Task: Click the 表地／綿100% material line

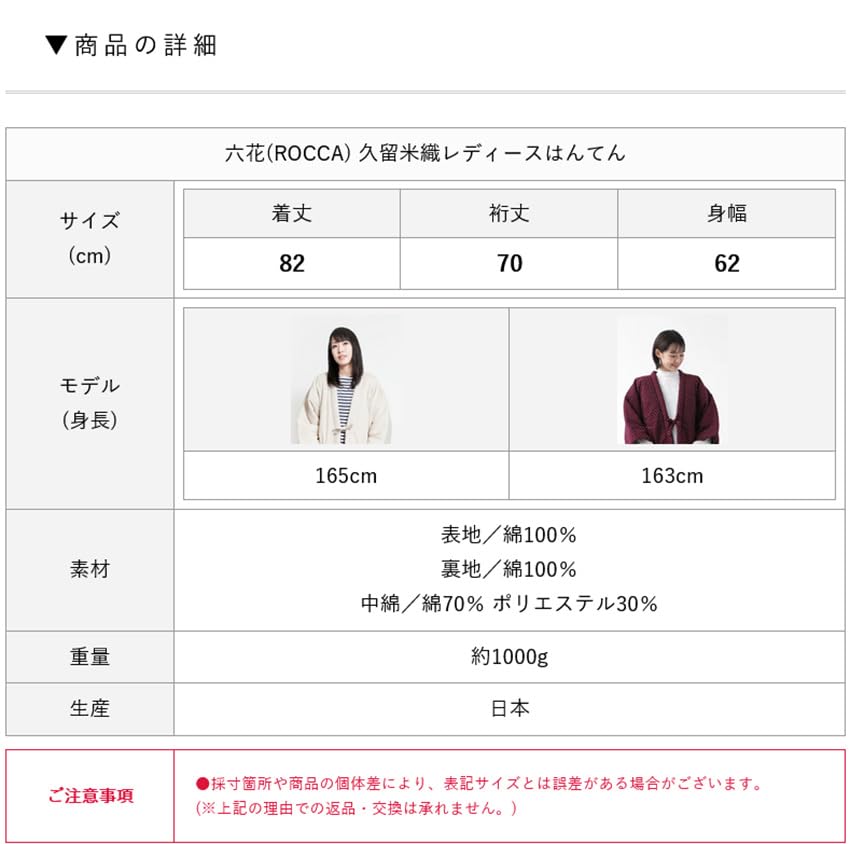Action: [x=509, y=535]
